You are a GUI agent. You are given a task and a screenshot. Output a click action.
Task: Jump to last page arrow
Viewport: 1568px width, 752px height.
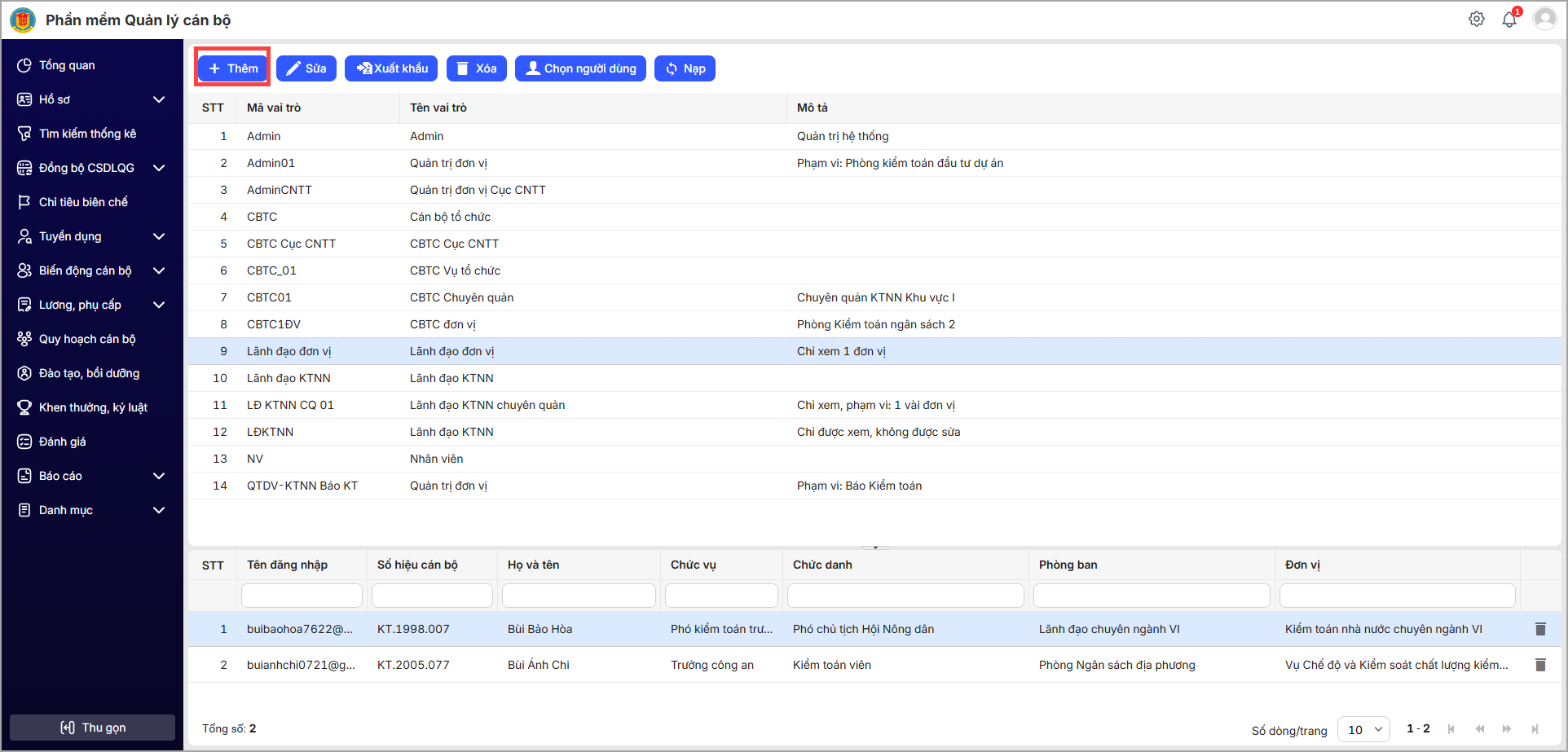pos(1535,729)
